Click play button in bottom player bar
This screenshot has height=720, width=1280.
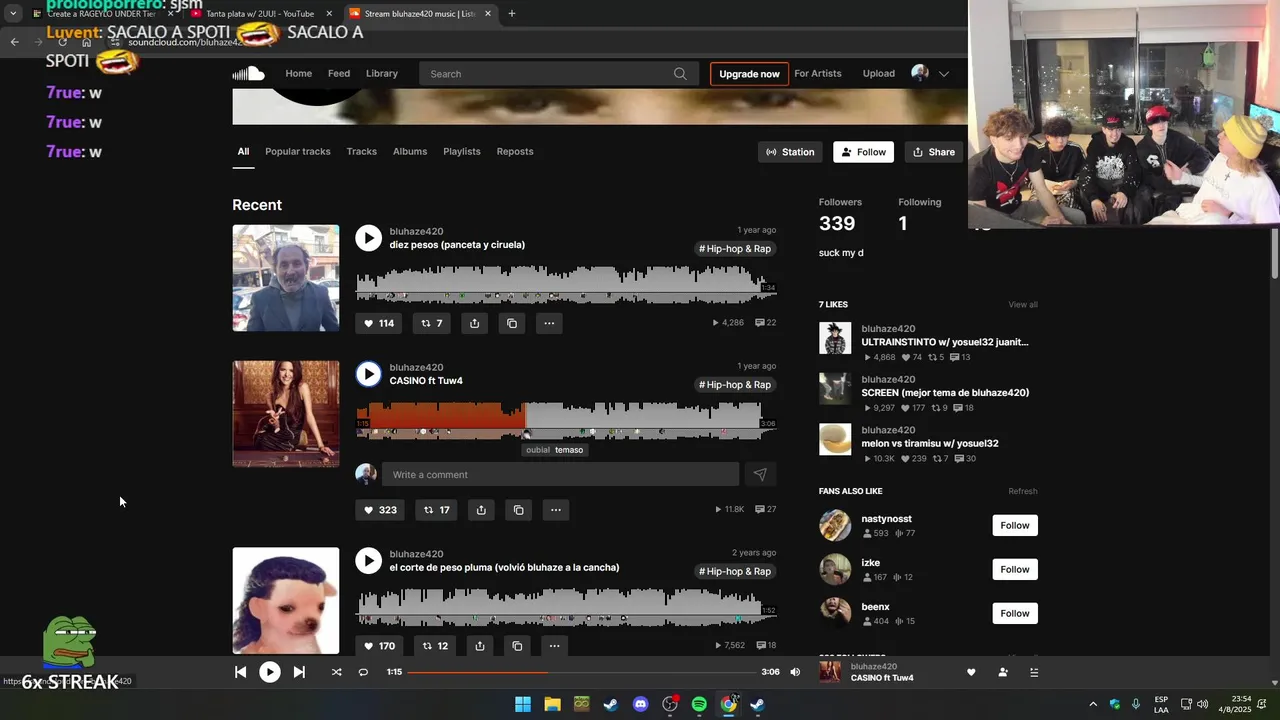pyautogui.click(x=270, y=672)
